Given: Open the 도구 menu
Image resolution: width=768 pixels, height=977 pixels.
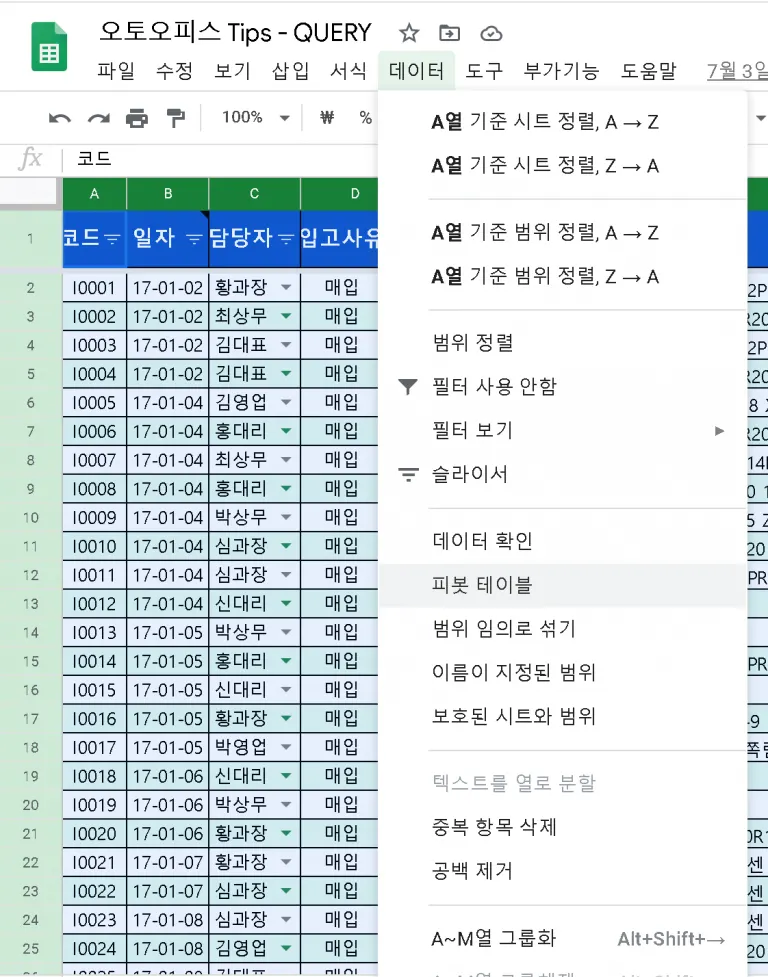Looking at the screenshot, I should click(x=483, y=70).
